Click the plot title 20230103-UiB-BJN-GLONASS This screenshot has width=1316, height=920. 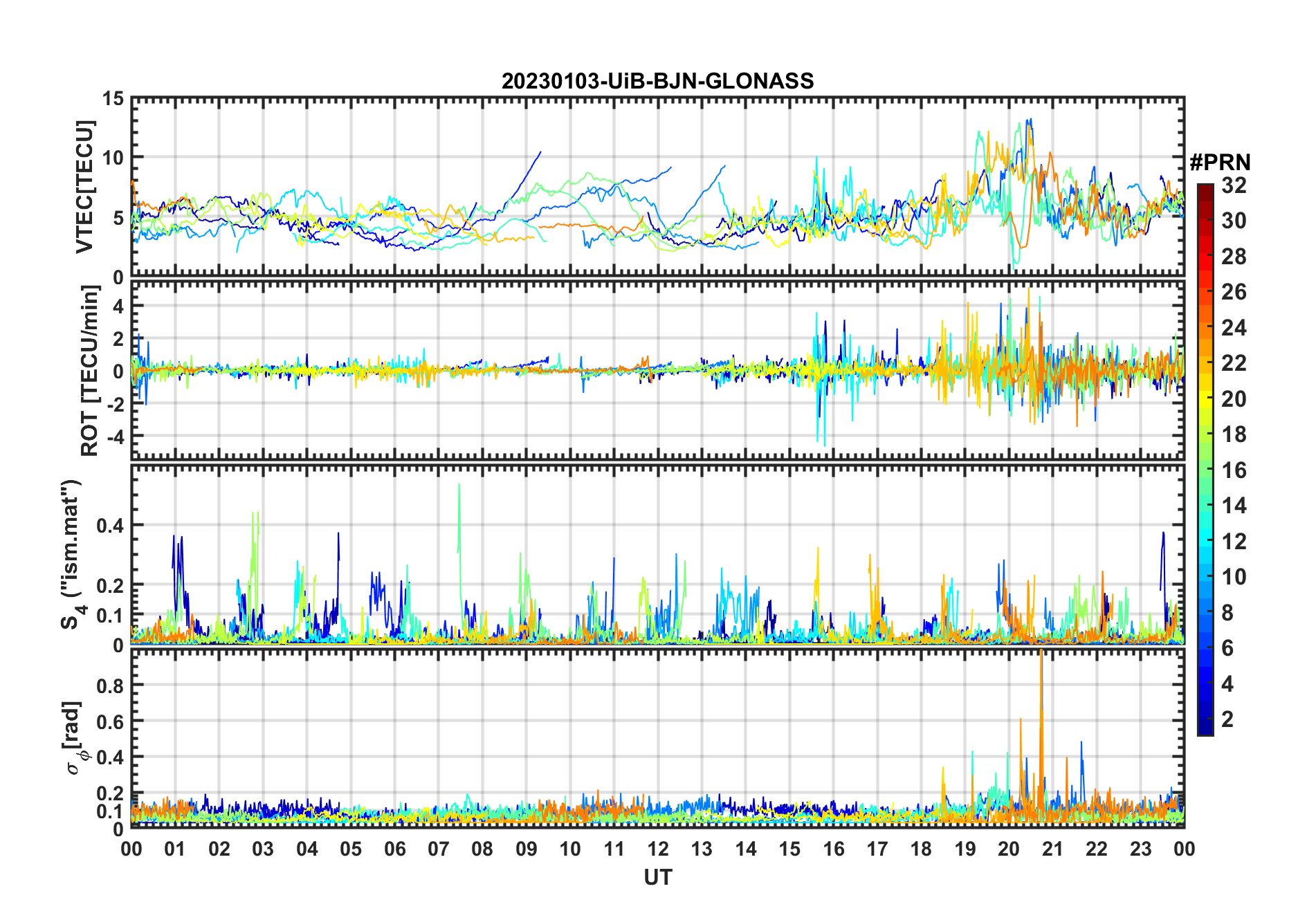(x=657, y=81)
